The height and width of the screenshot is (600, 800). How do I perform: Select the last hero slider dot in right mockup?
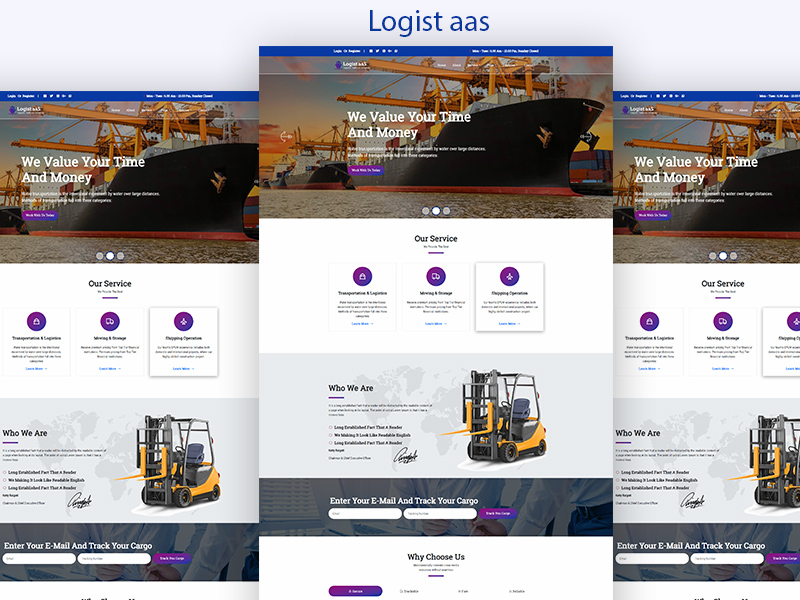point(733,256)
